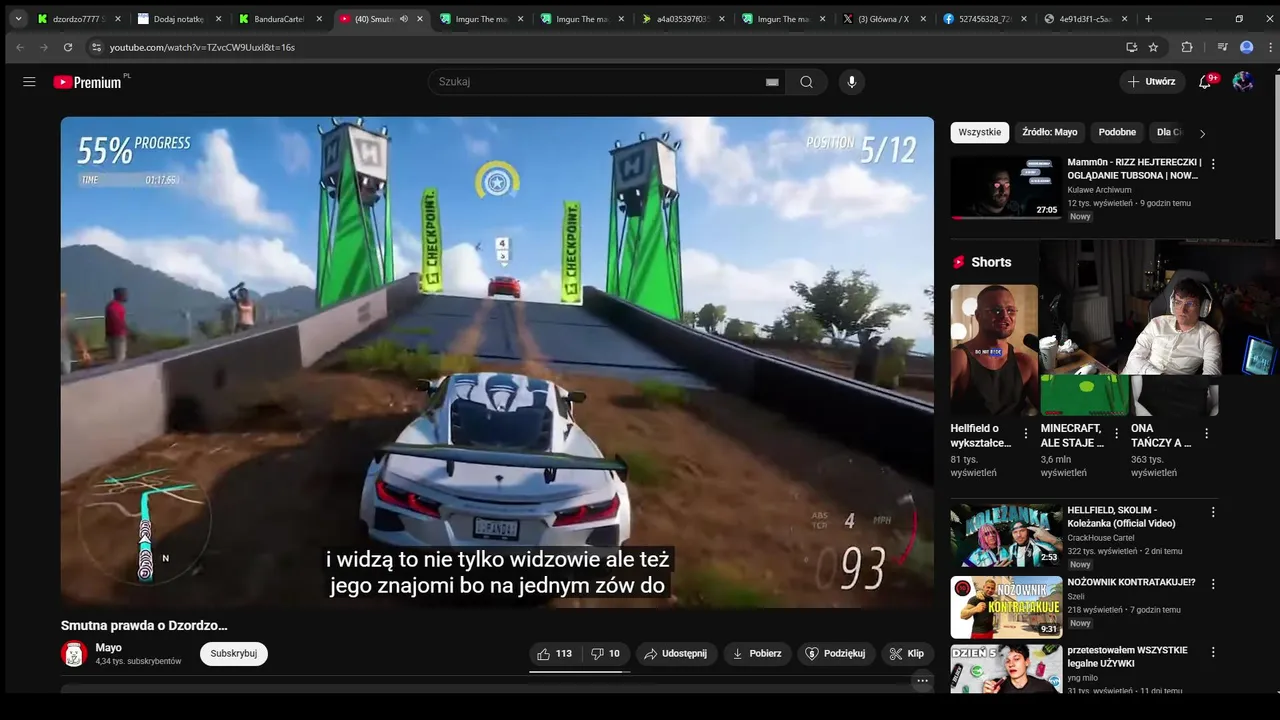1280x720 pixels.
Task: Open YouTube notifications bell
Action: coord(1205,82)
